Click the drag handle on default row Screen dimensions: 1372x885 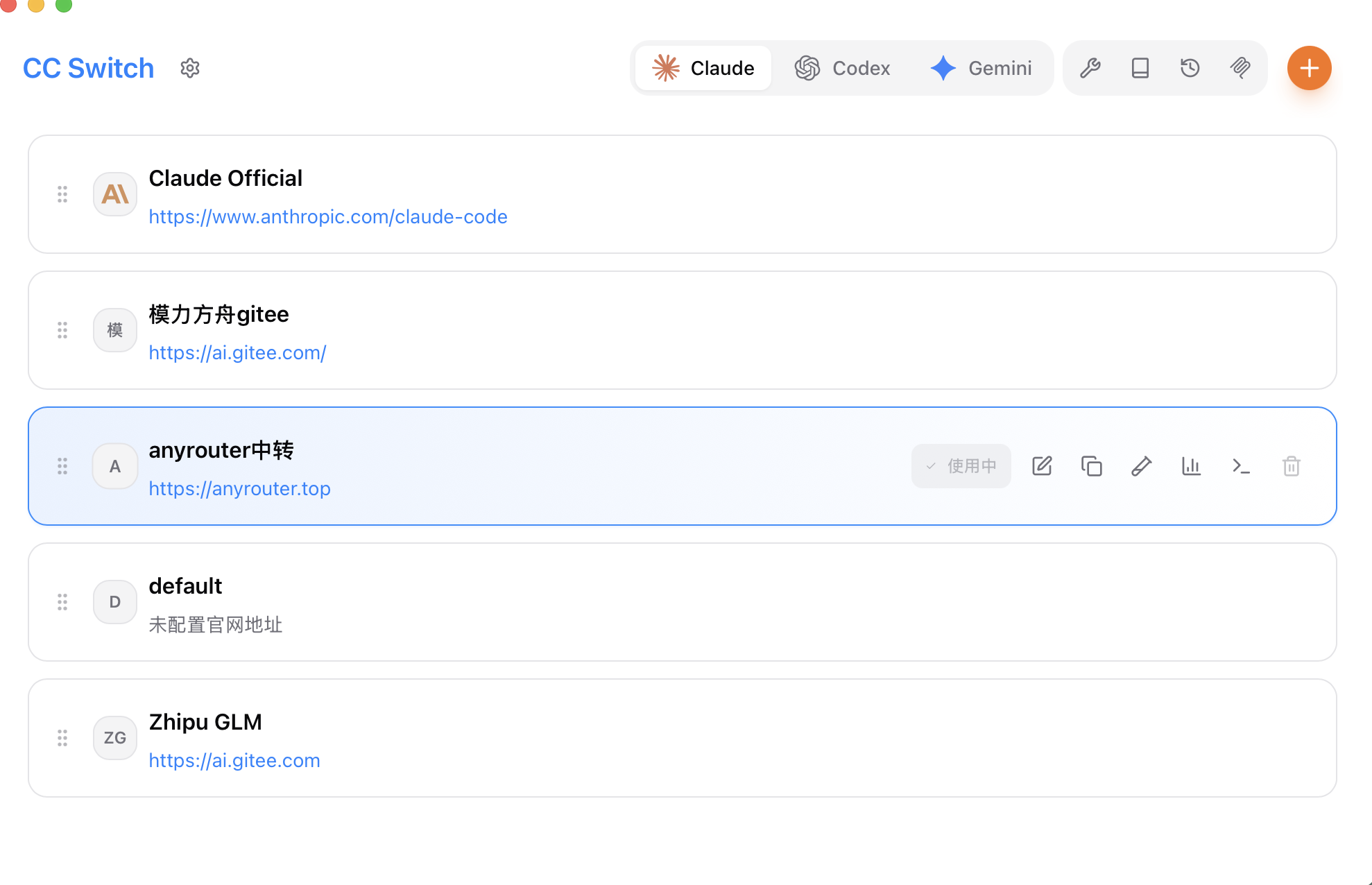click(62, 602)
